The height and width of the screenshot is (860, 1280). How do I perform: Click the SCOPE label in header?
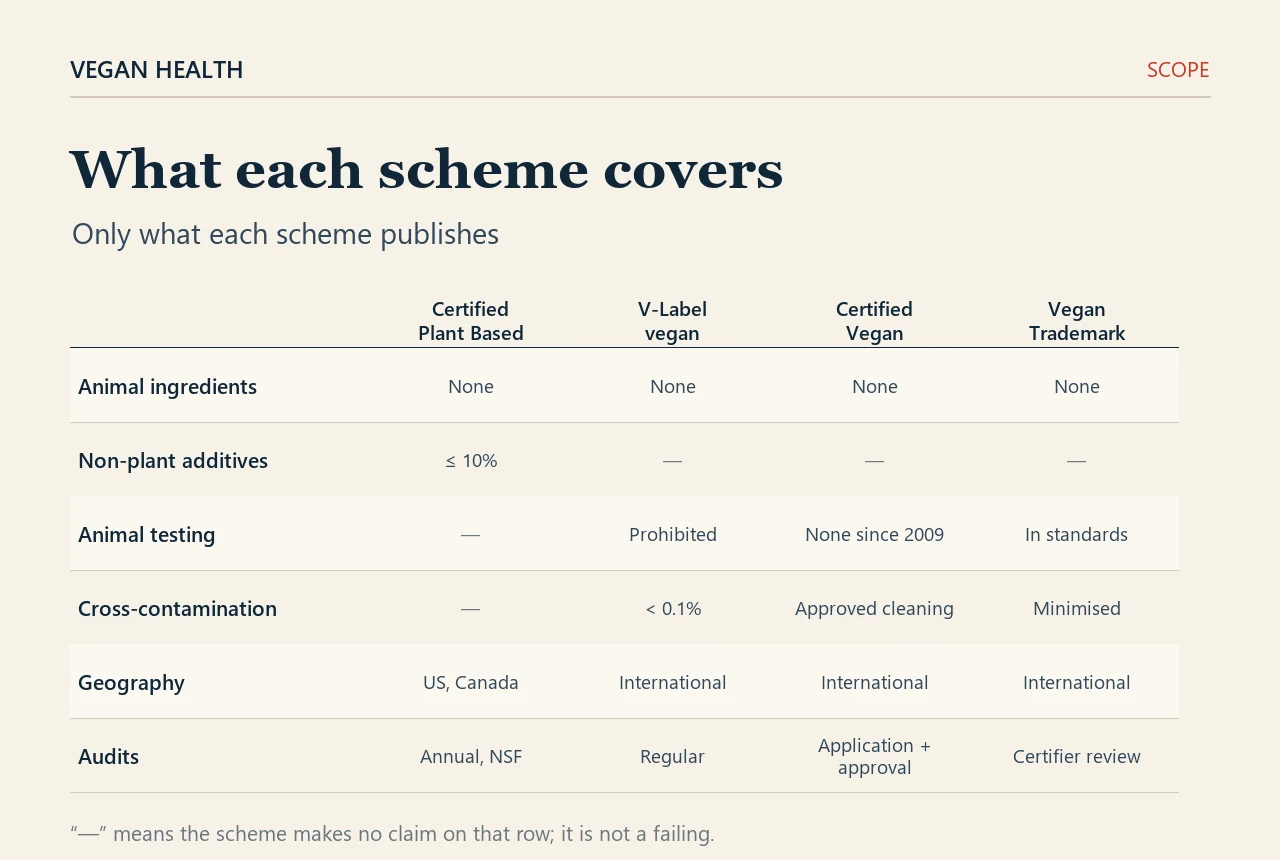tap(1178, 70)
